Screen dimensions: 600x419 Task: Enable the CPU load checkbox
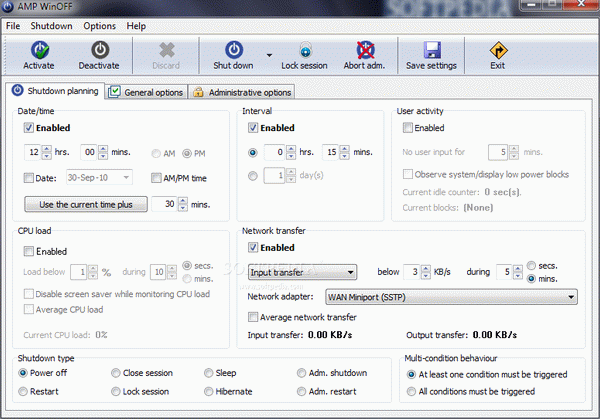point(29,251)
